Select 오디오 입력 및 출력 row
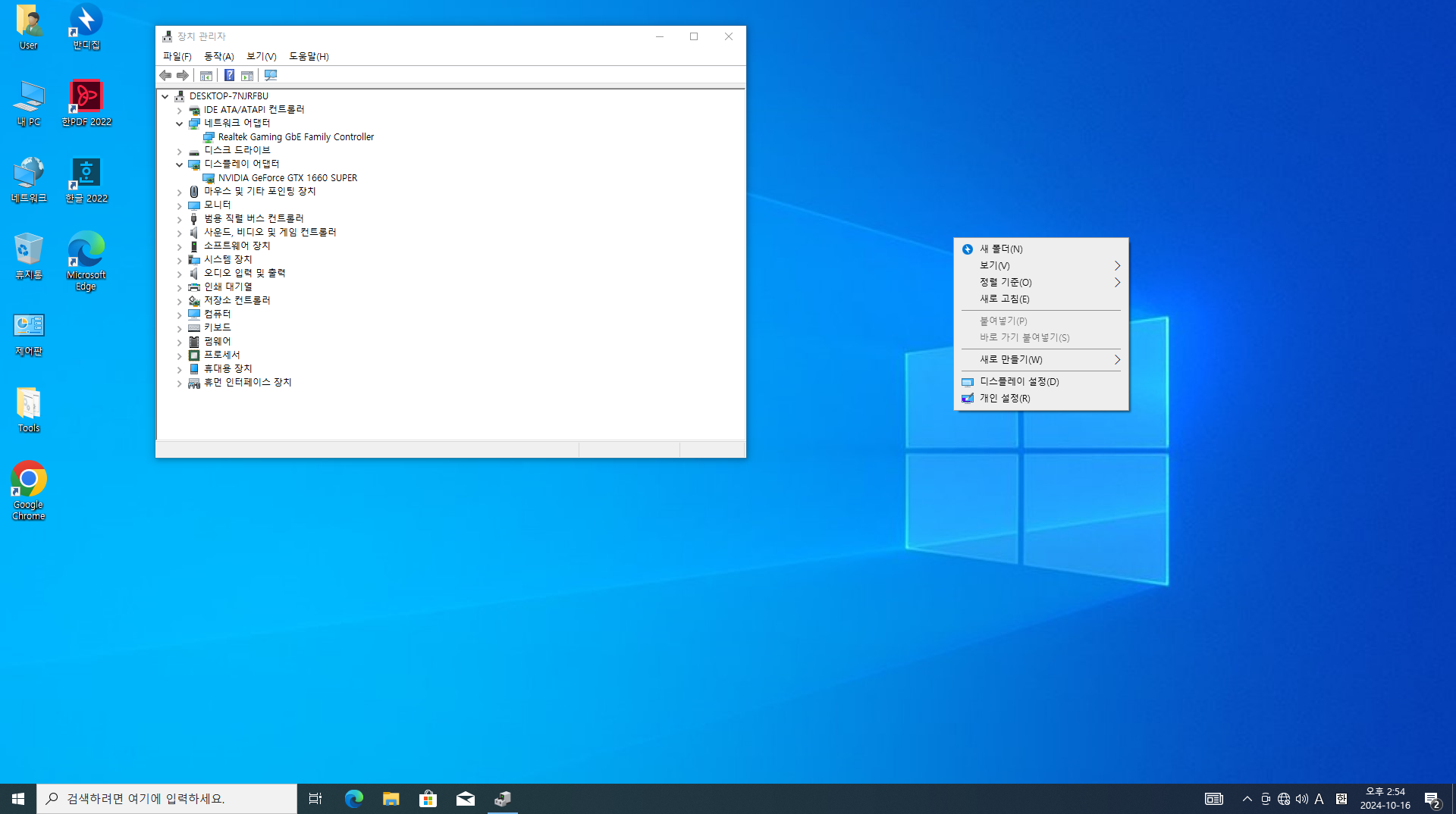 (x=244, y=273)
